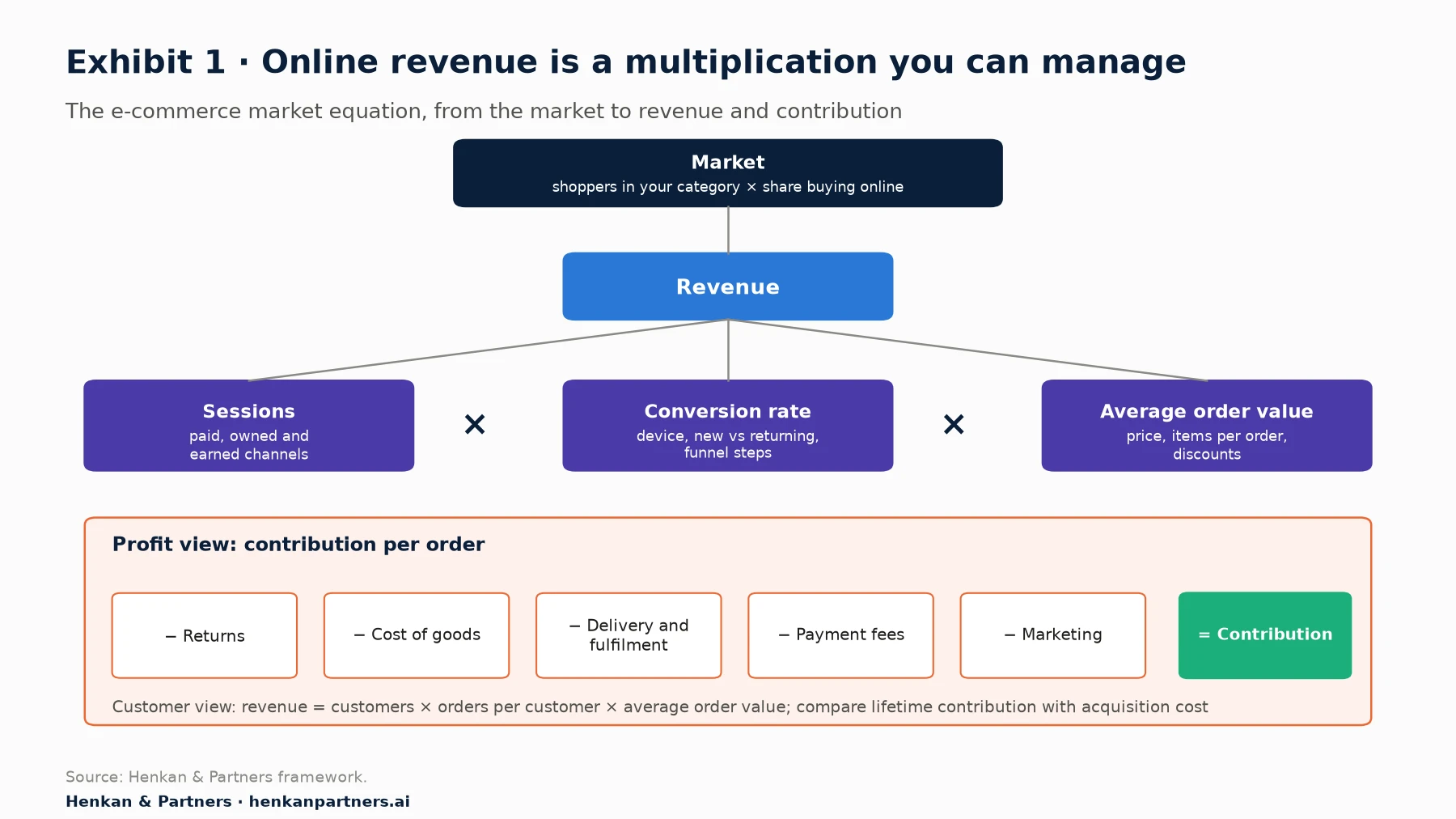The height and width of the screenshot is (819, 1456).
Task: Select the text 'shoppers in your category × share buying online'
Action: (x=728, y=187)
